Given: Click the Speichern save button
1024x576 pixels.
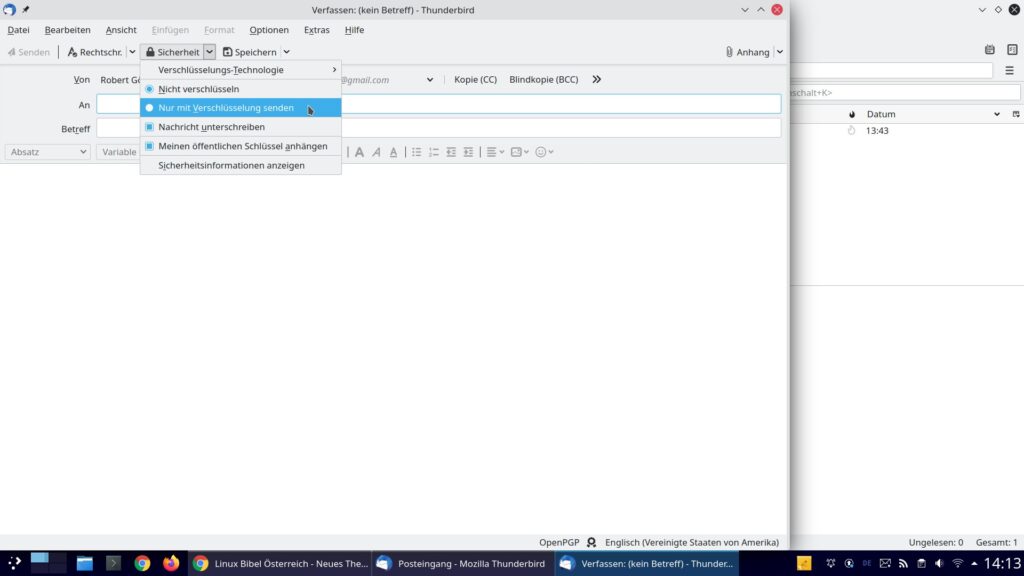Looking at the screenshot, I should (x=249, y=52).
